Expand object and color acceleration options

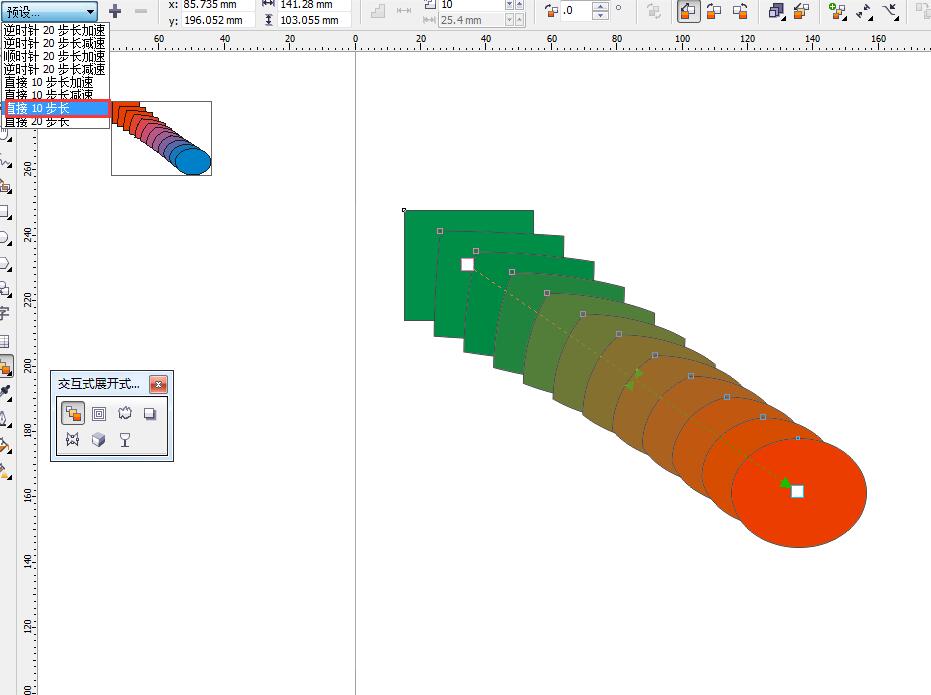point(777,11)
